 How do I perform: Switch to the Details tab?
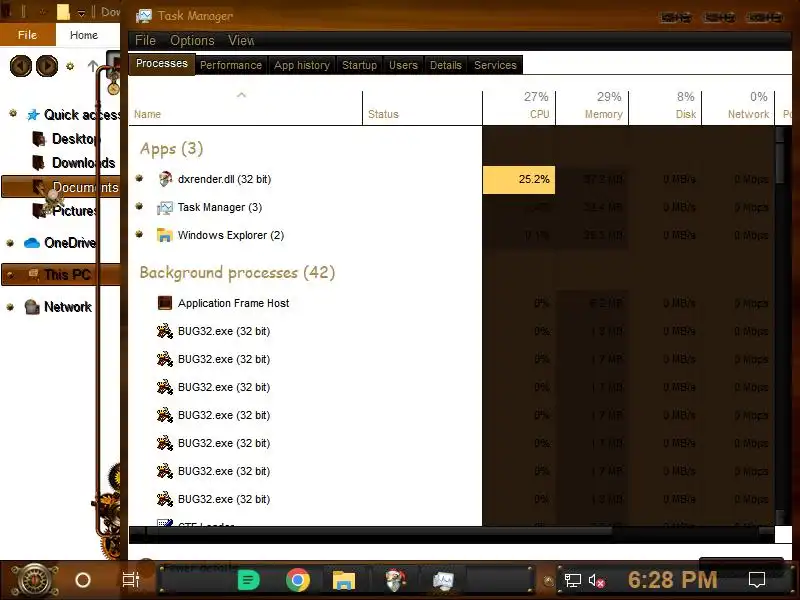click(x=445, y=65)
